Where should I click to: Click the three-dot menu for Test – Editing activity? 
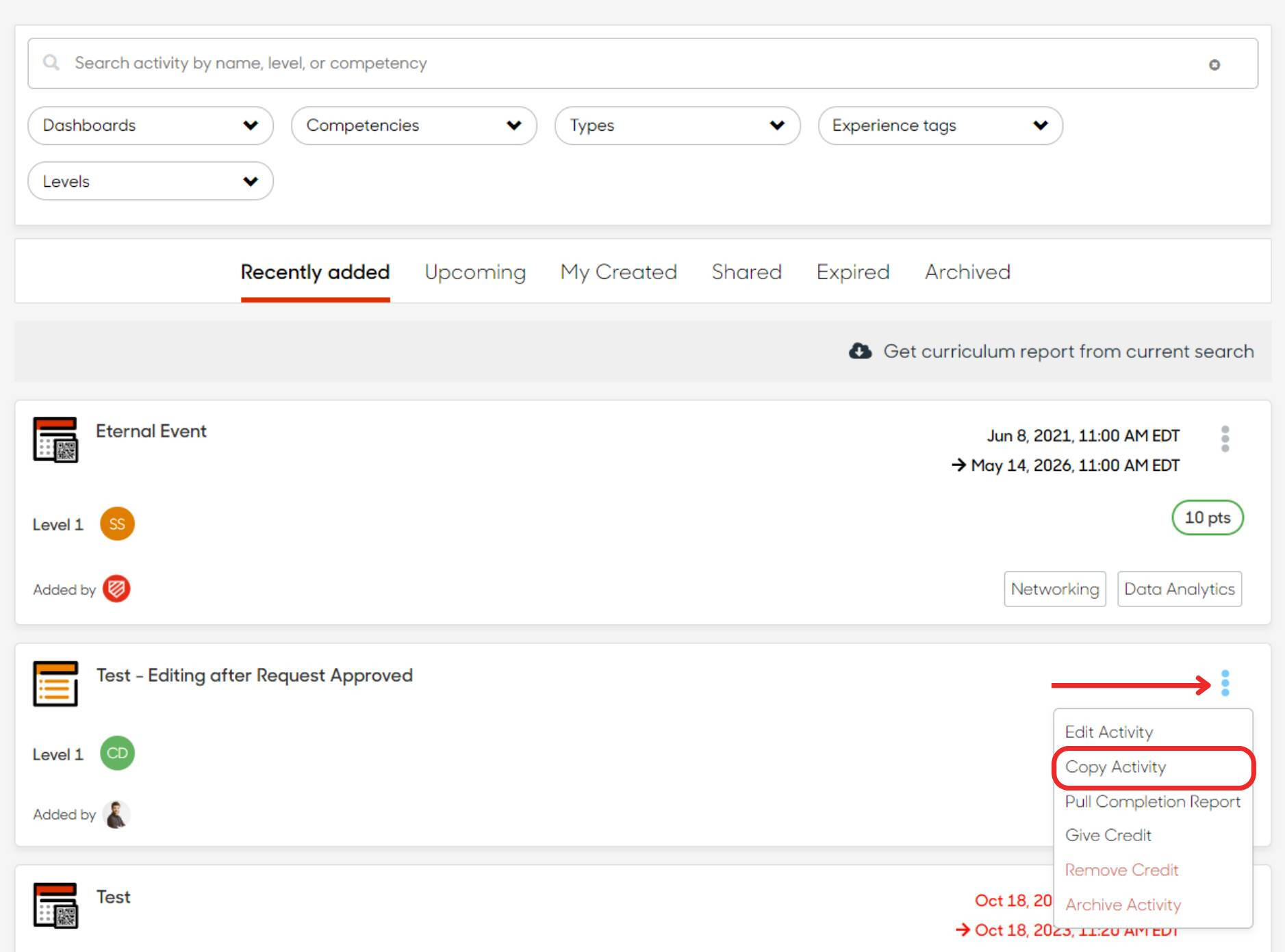tap(1225, 683)
